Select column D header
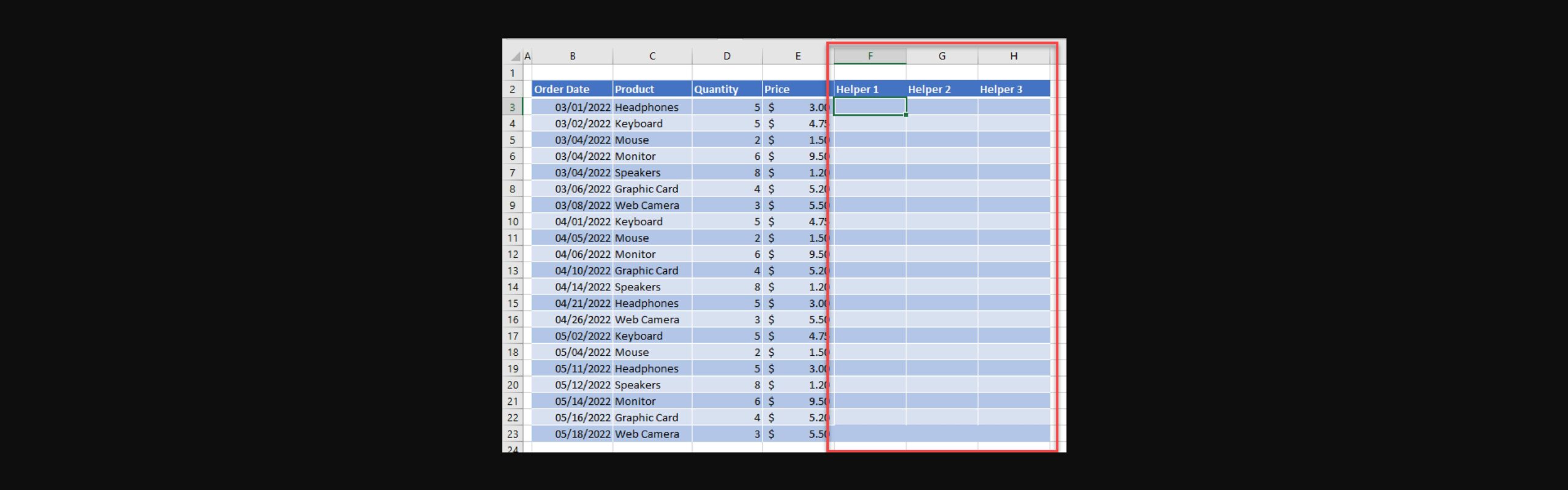The width and height of the screenshot is (1568, 490). (727, 56)
